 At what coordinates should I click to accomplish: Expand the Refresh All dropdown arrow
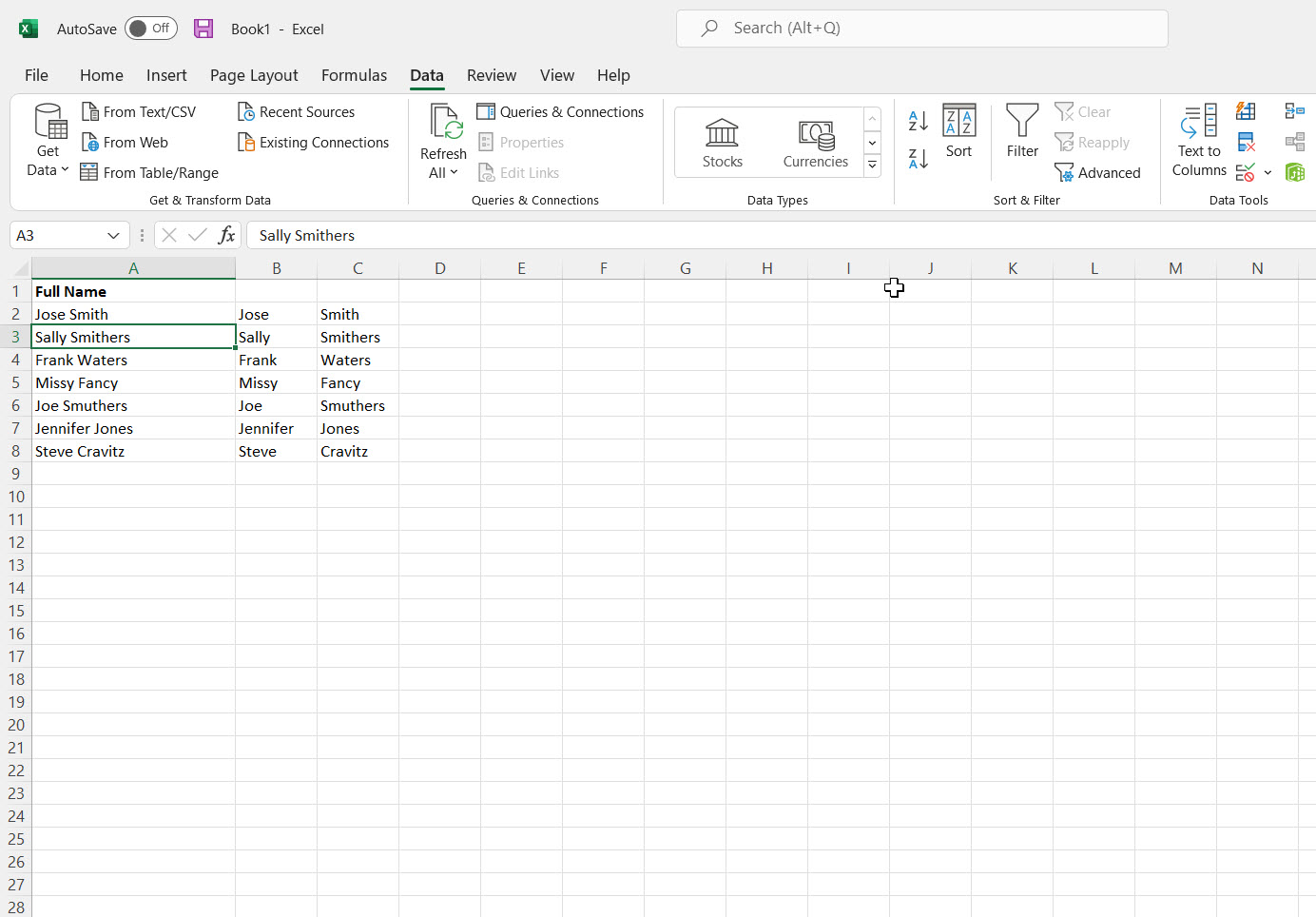(454, 173)
